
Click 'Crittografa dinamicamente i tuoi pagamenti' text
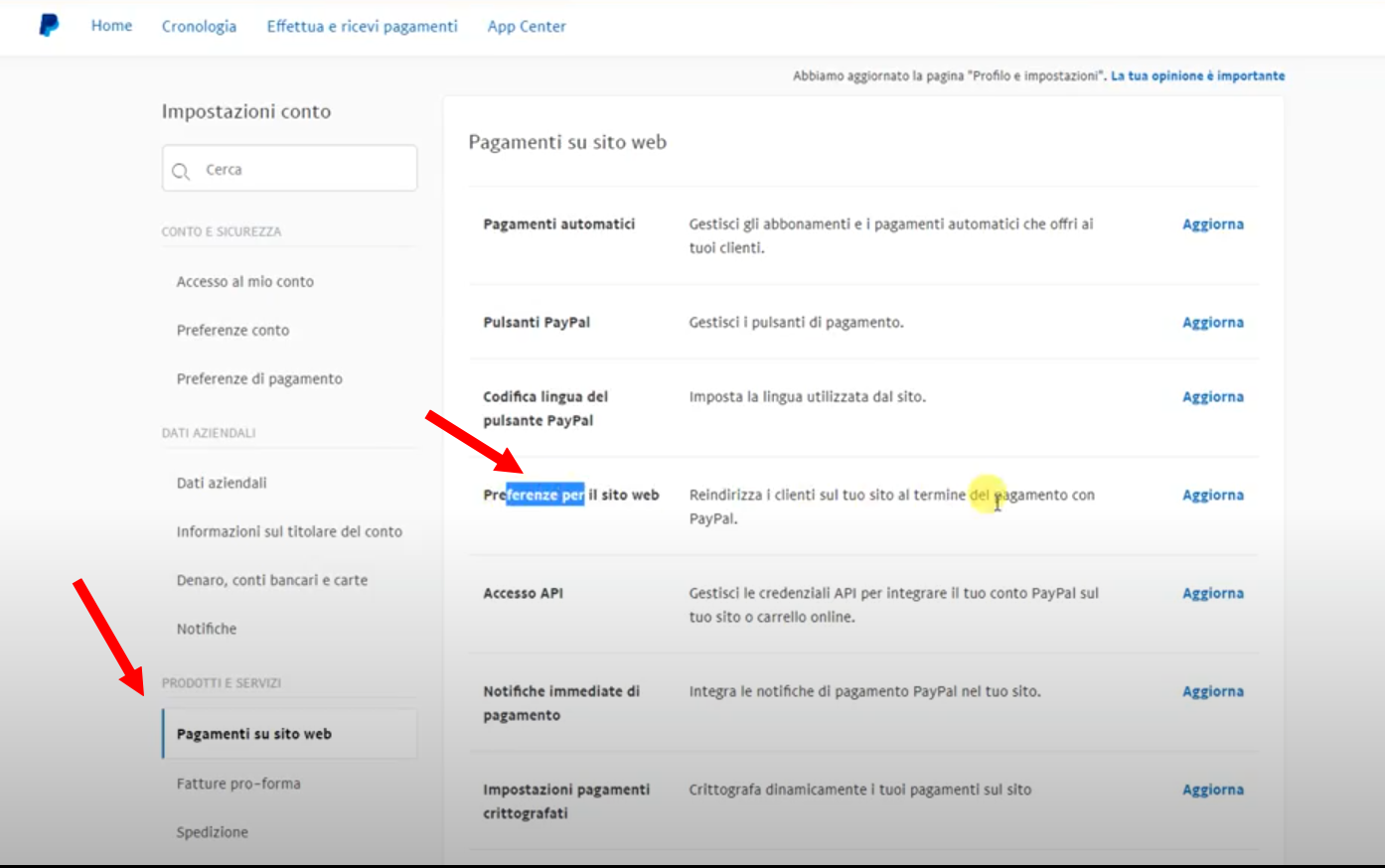[x=860, y=791]
